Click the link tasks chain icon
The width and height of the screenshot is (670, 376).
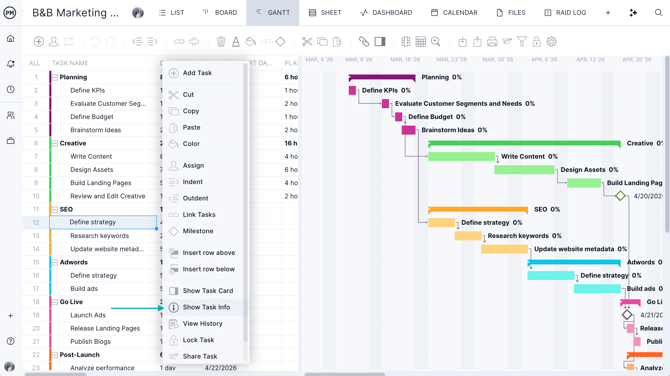[x=179, y=41]
